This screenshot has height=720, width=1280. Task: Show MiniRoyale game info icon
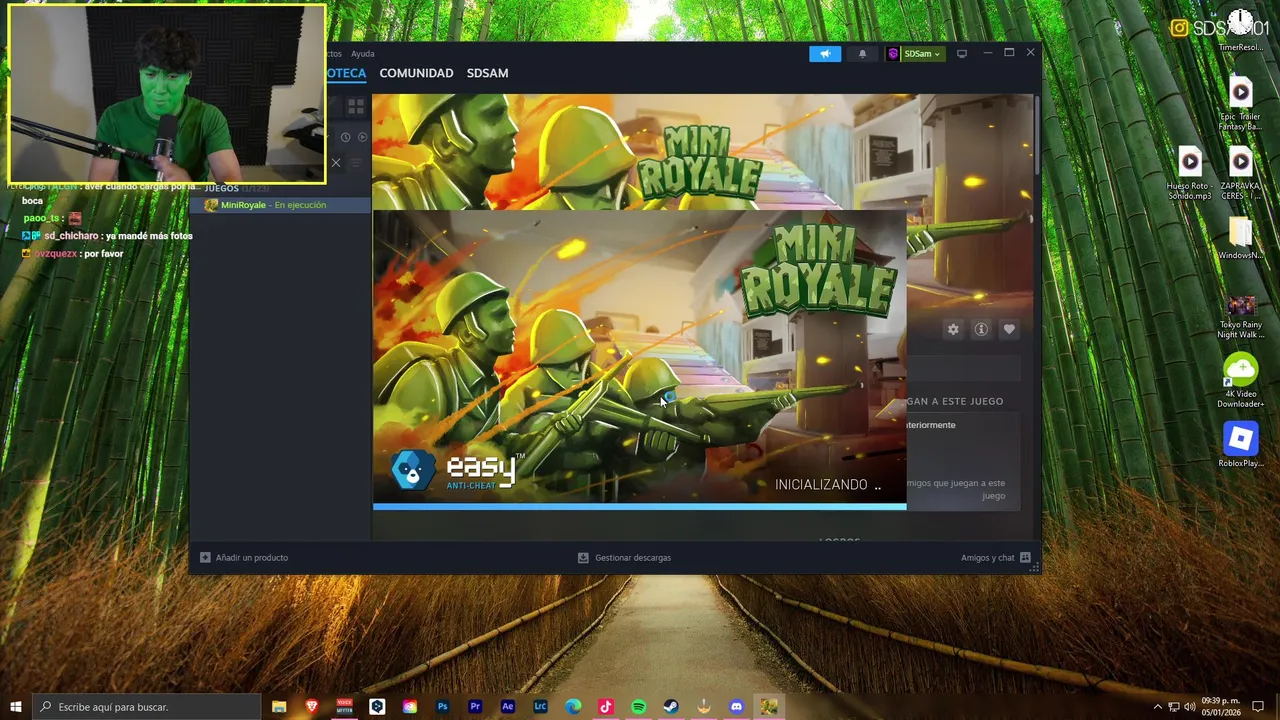[x=981, y=329]
